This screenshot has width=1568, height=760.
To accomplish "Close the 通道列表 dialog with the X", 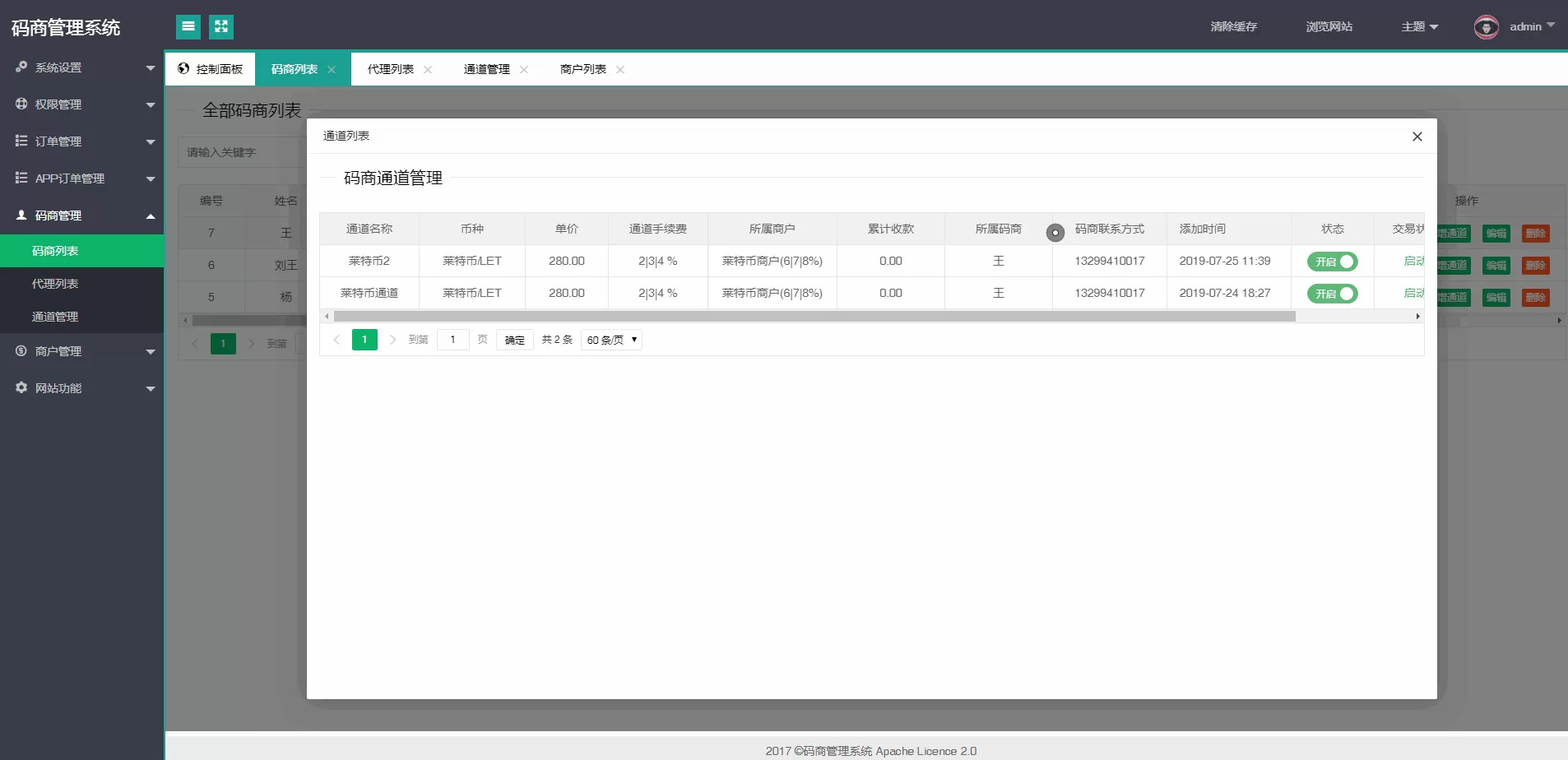I will tap(1417, 137).
